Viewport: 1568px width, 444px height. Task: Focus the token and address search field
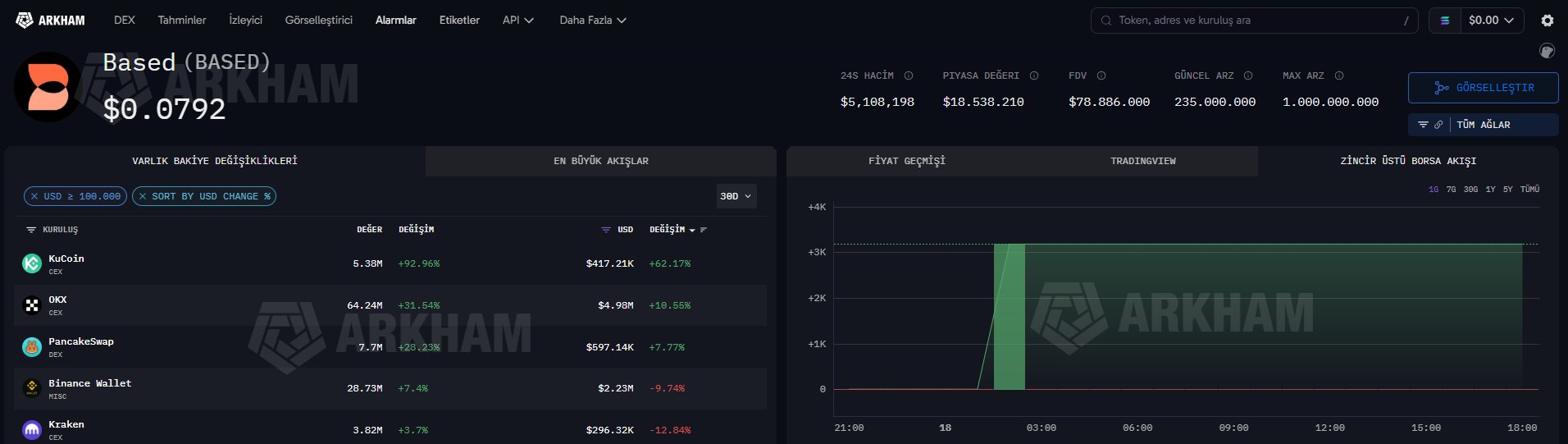(x=1255, y=21)
